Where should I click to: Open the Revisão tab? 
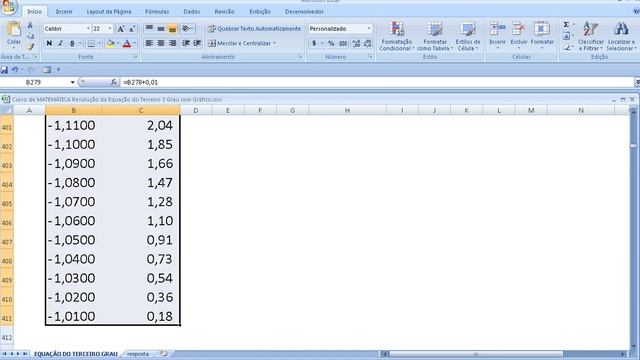224,12
